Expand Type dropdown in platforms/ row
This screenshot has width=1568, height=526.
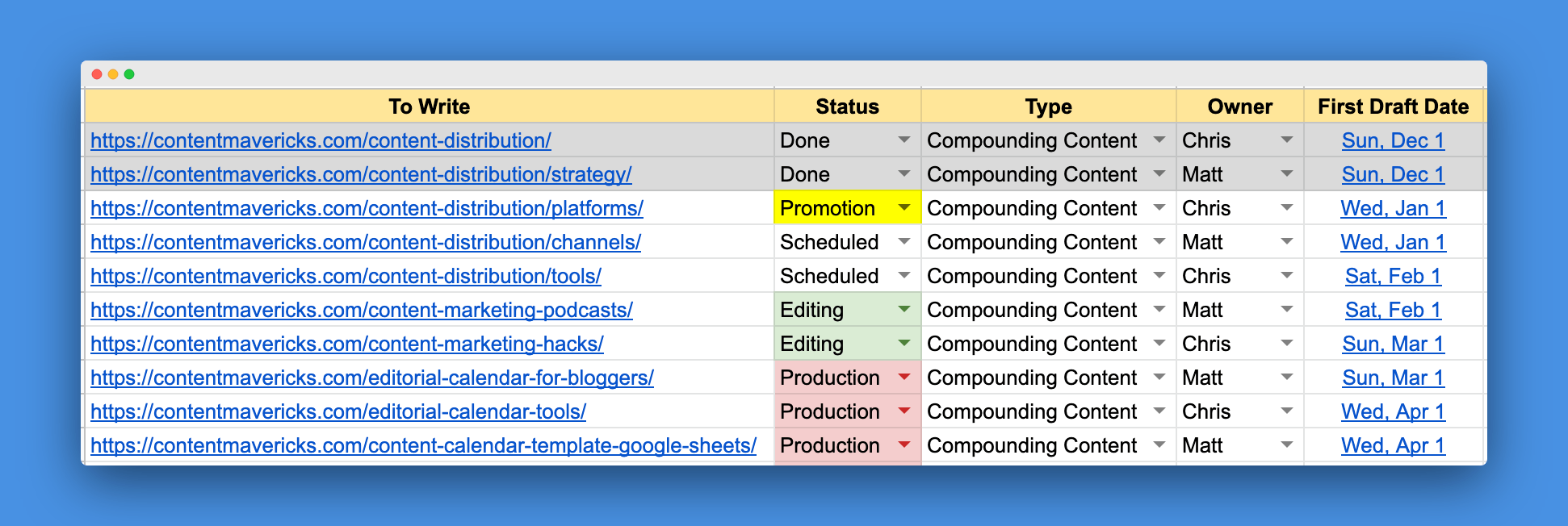[1159, 208]
